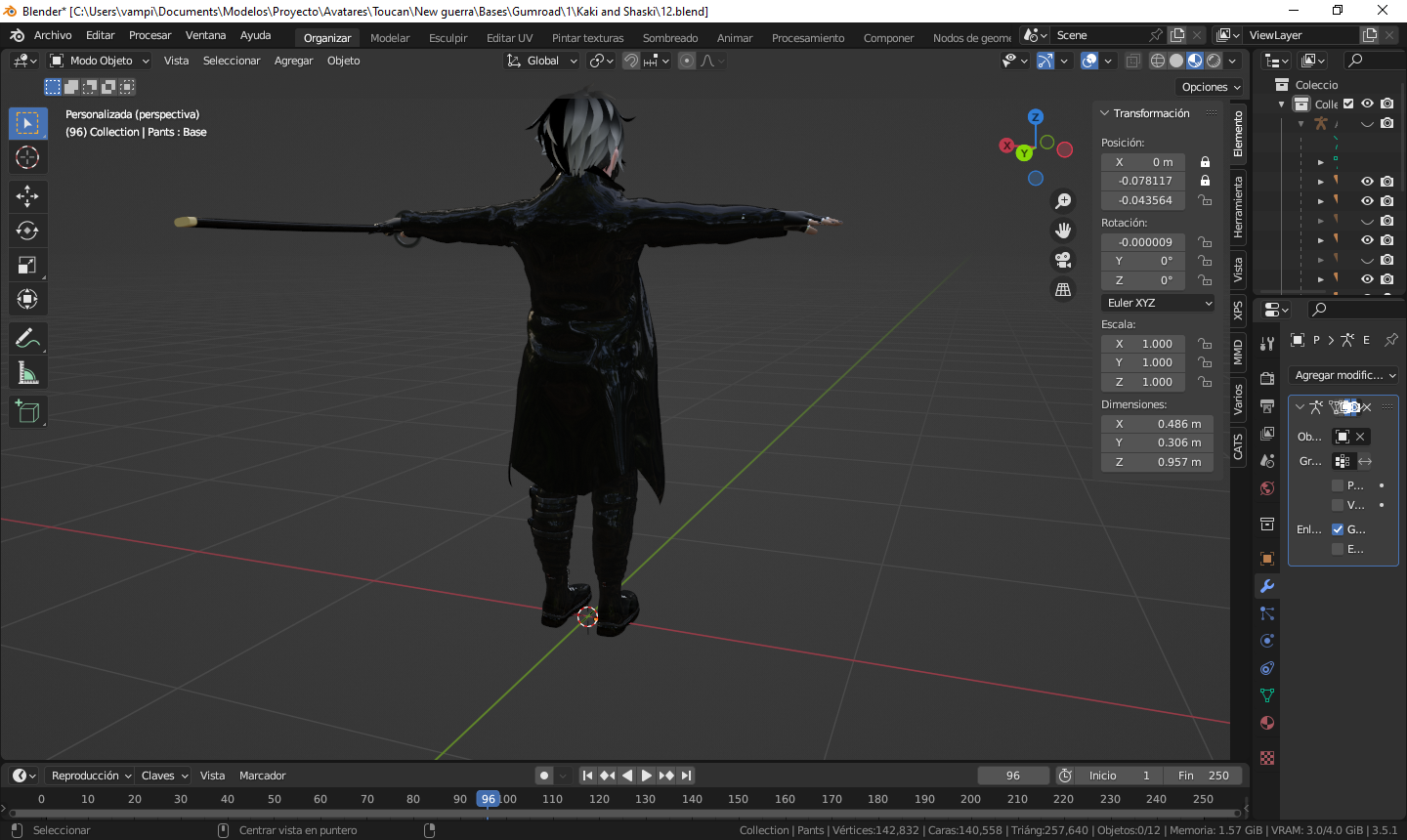This screenshot has height=840, width=1407.
Task: Unlock the X position lock
Action: coord(1205,162)
